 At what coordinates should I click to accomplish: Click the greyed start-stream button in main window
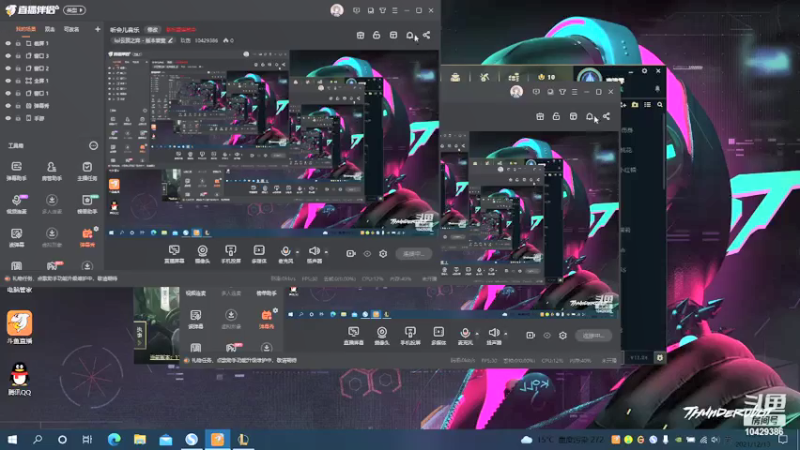413,254
